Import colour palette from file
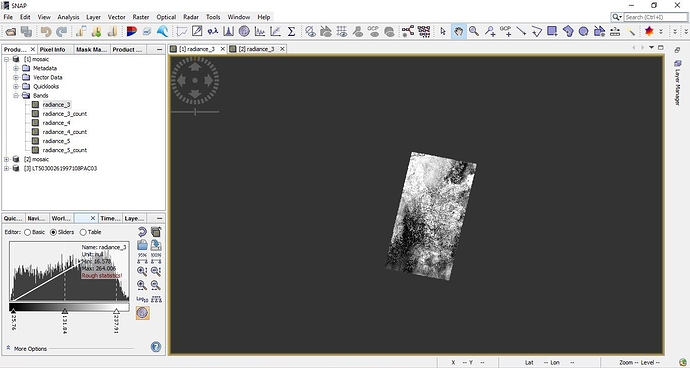 pos(142,245)
